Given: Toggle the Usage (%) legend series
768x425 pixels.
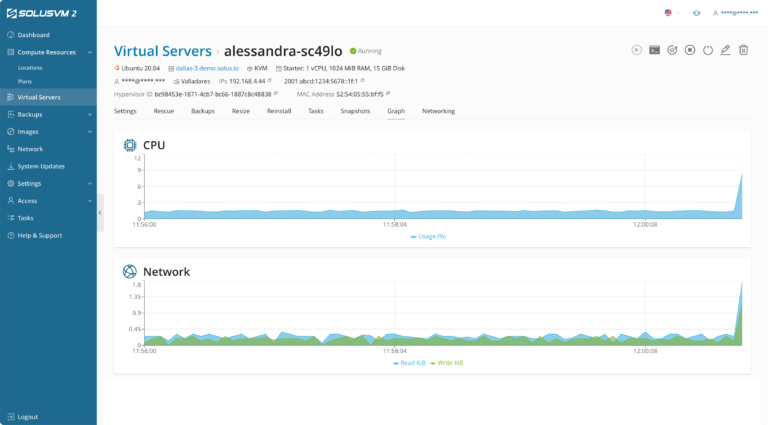Looking at the screenshot, I should click(x=428, y=236).
